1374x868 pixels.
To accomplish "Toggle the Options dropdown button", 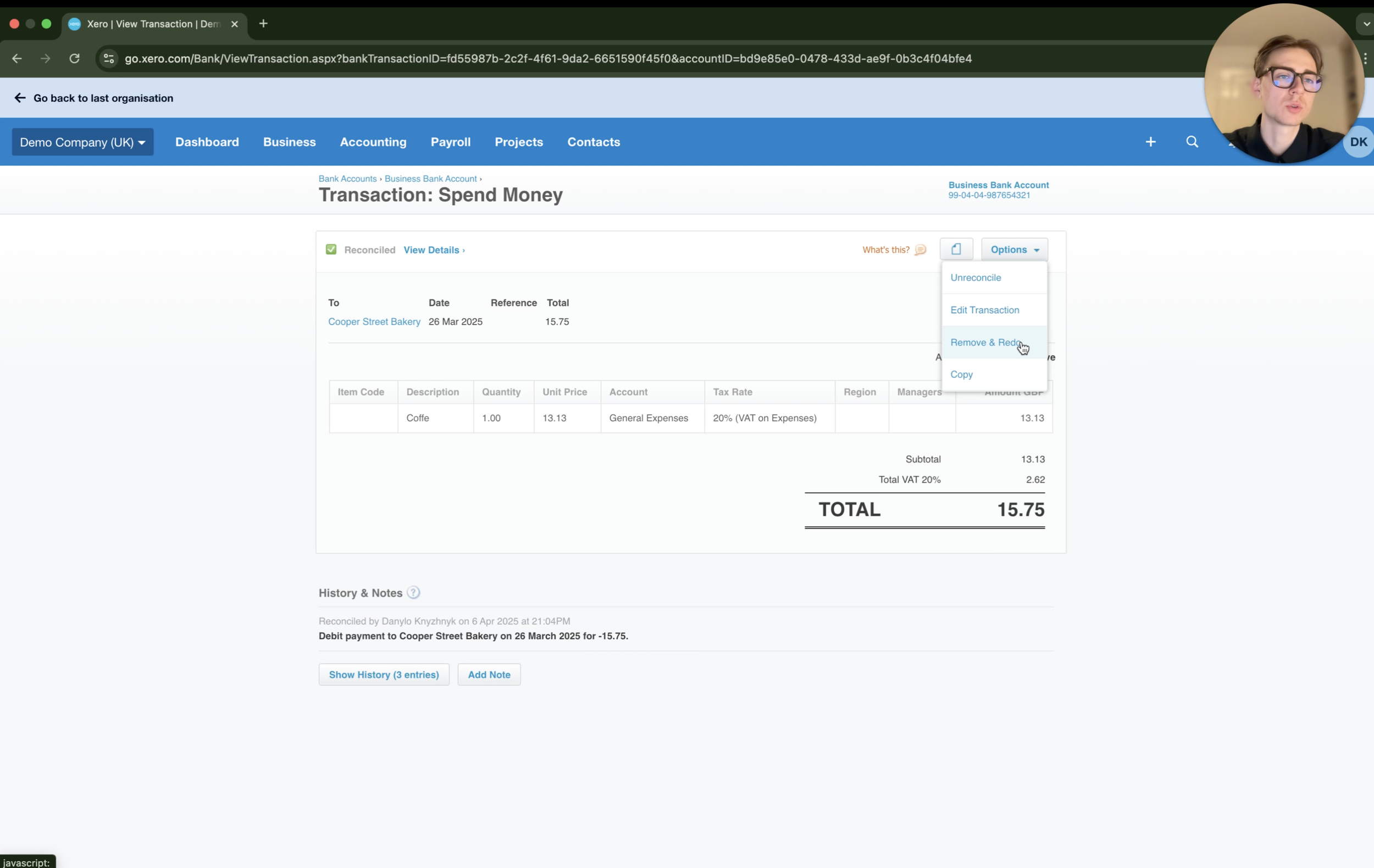I will (1014, 250).
